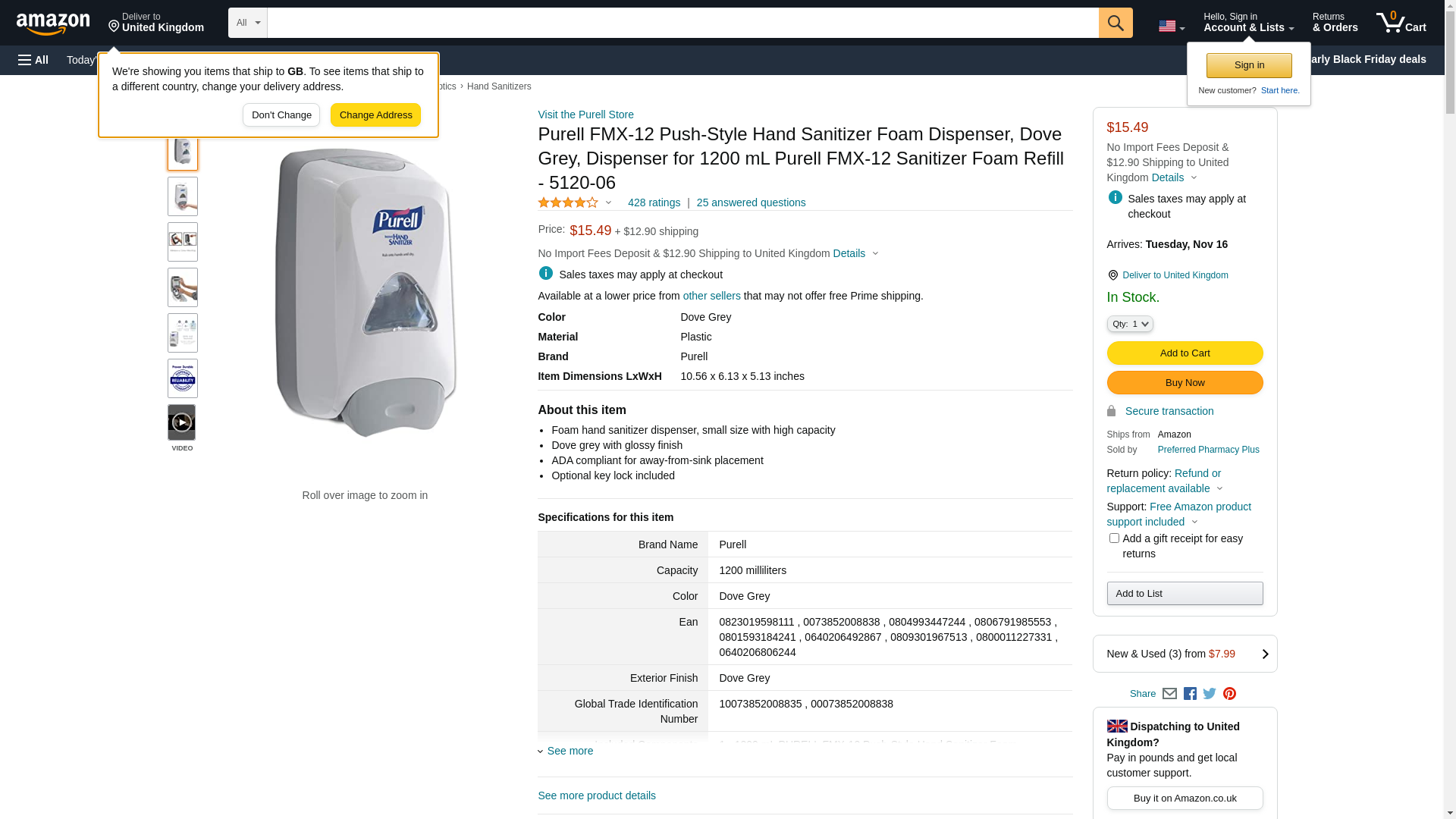Open the All hamburger menu
Image resolution: width=1456 pixels, height=819 pixels.
[x=33, y=60]
